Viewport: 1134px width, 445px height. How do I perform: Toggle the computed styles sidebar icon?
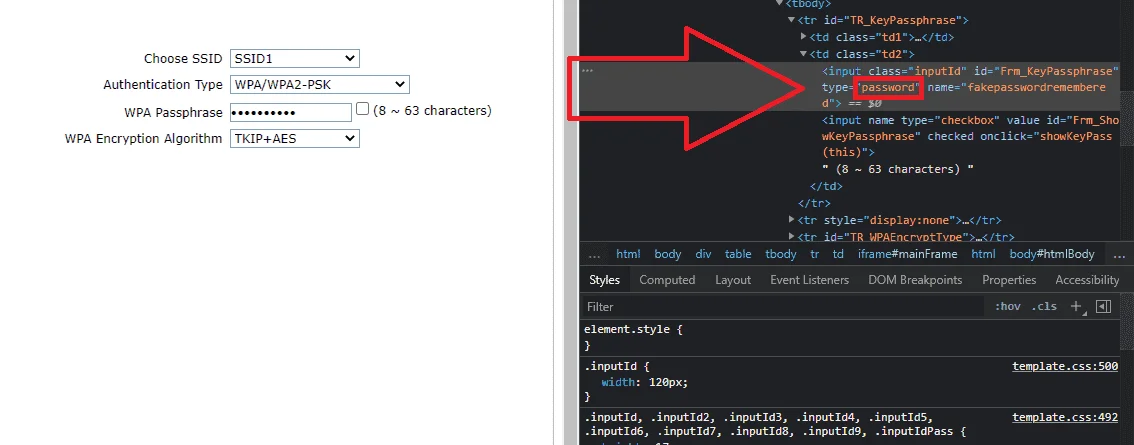(x=1103, y=307)
